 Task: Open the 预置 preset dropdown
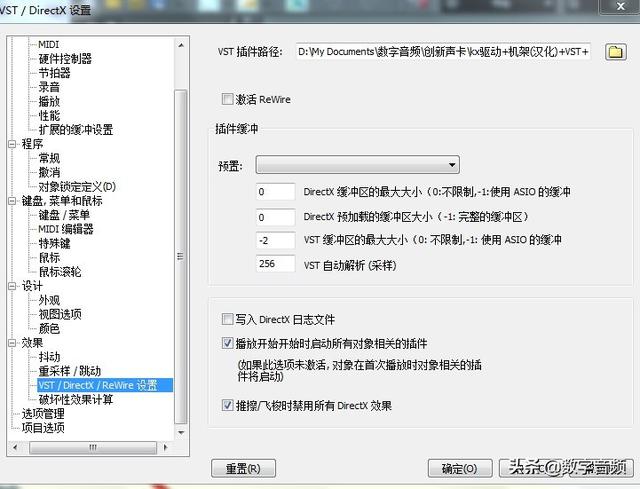(x=357, y=165)
